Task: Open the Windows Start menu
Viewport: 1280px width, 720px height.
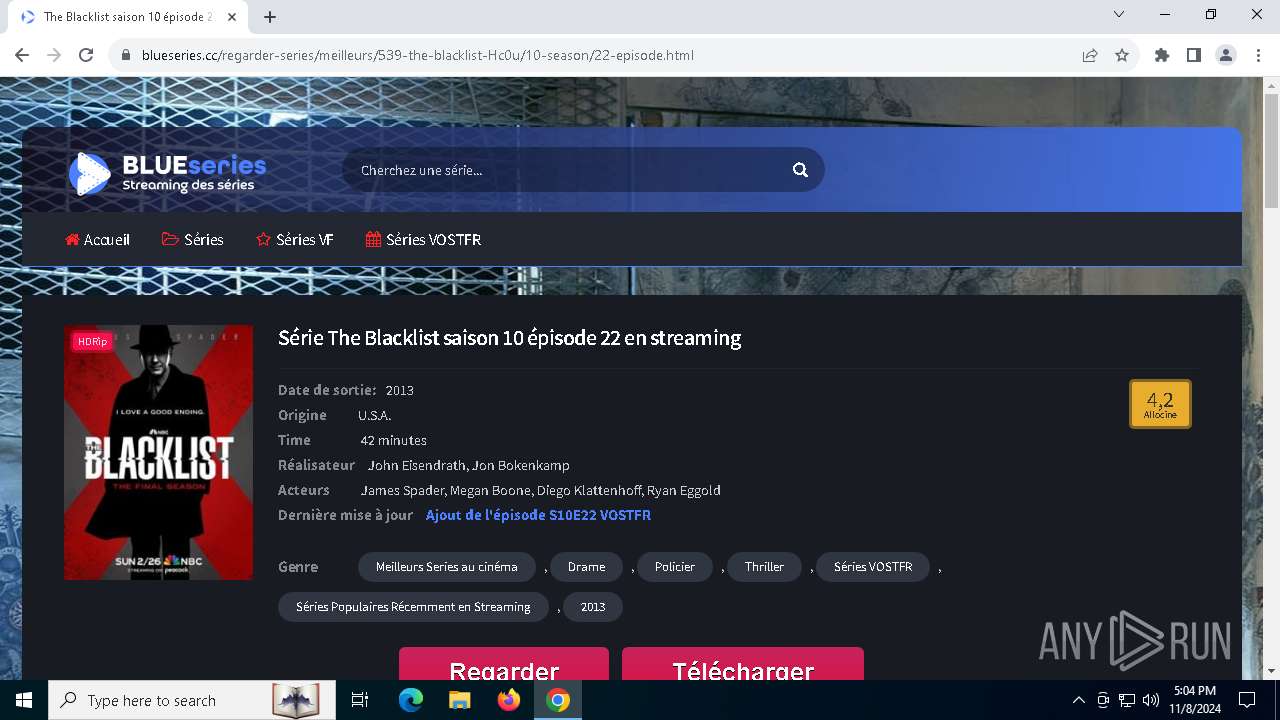Action: (24, 700)
